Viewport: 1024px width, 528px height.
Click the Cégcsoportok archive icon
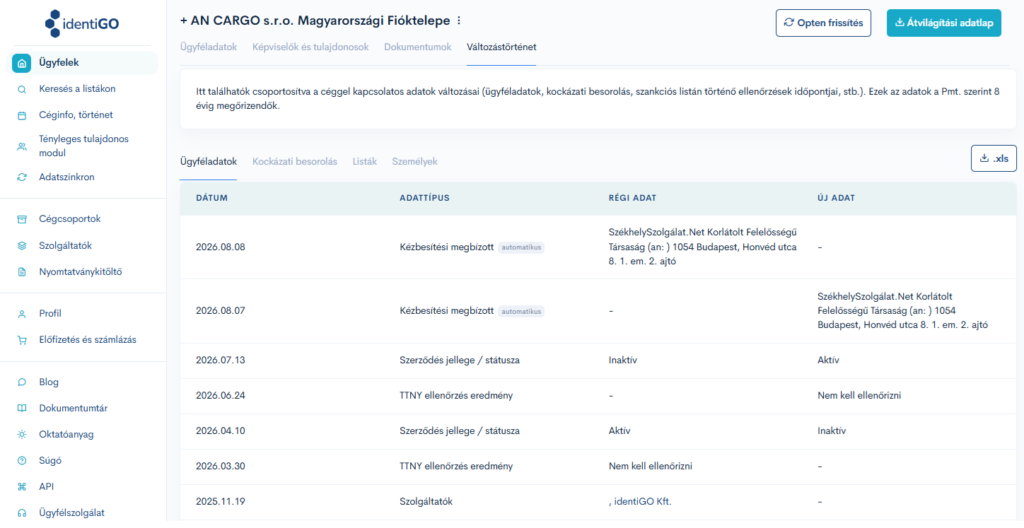coord(22,220)
